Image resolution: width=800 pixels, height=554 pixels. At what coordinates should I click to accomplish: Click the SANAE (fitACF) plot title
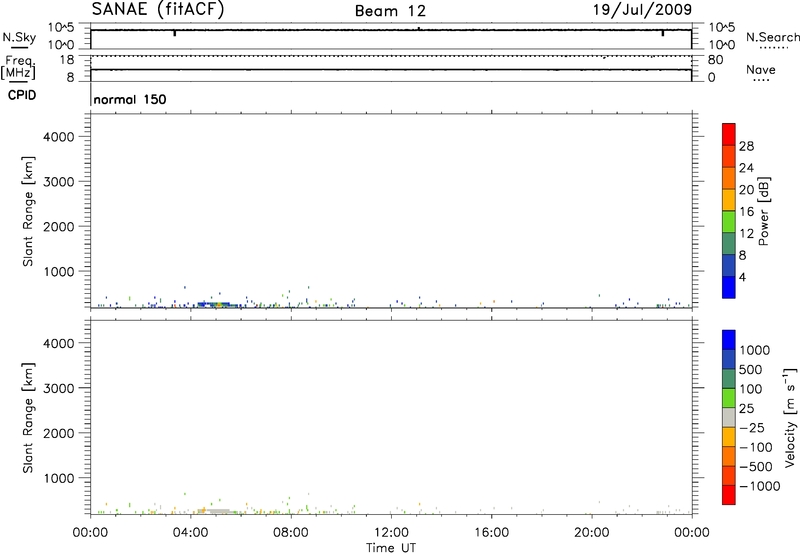point(158,9)
